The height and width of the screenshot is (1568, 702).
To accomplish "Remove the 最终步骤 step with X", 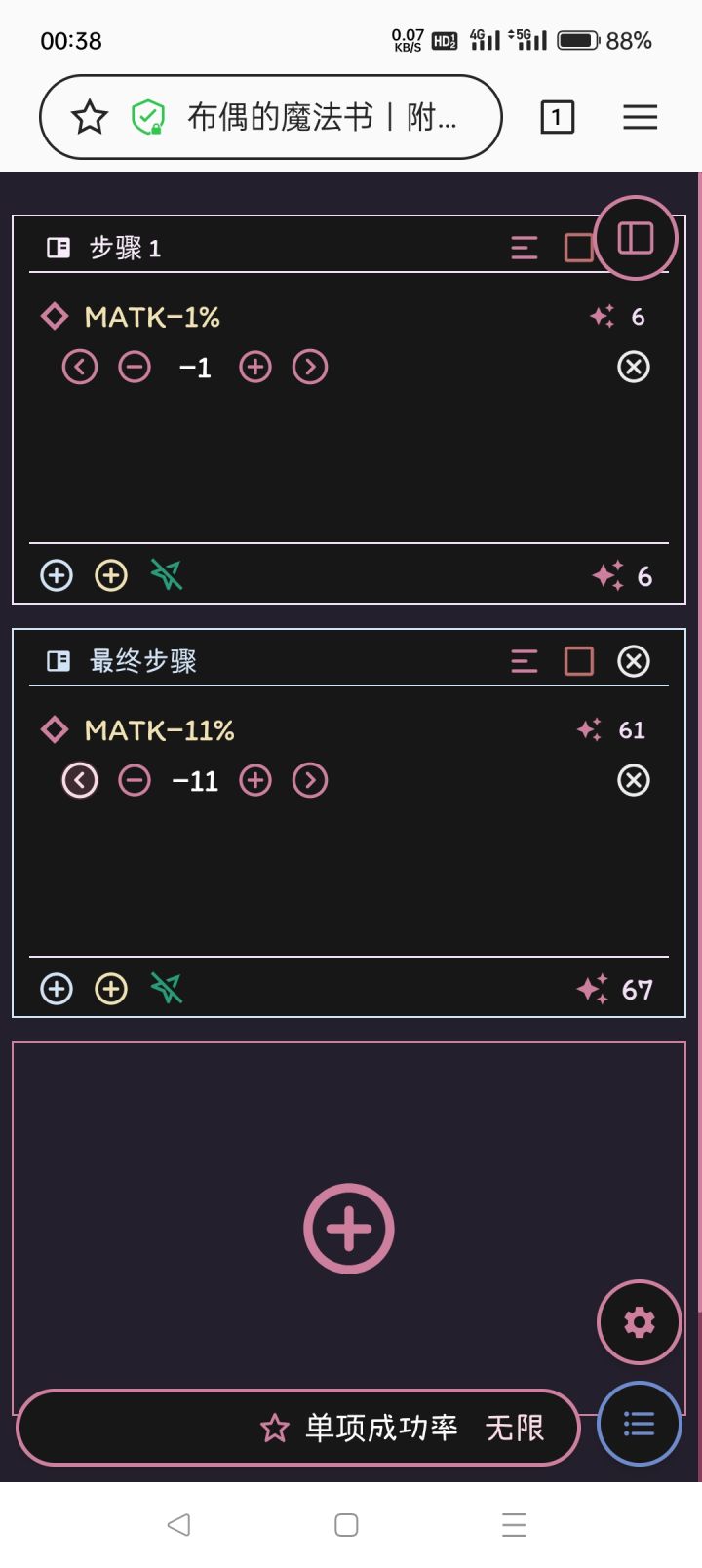I will pos(634,661).
